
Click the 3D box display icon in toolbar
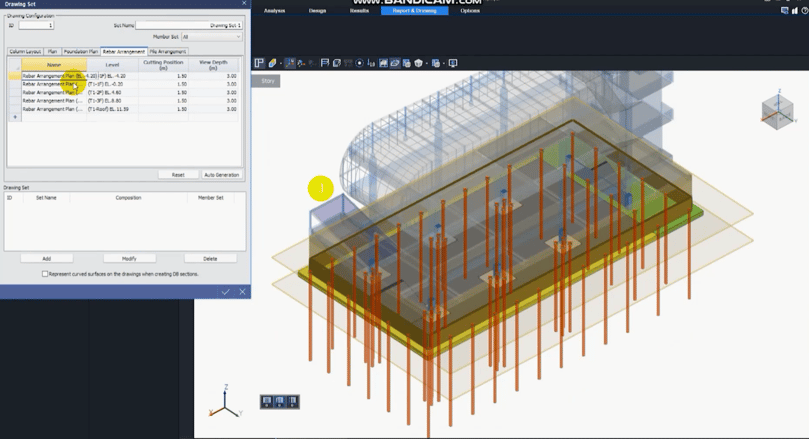pyautogui.click(x=419, y=63)
